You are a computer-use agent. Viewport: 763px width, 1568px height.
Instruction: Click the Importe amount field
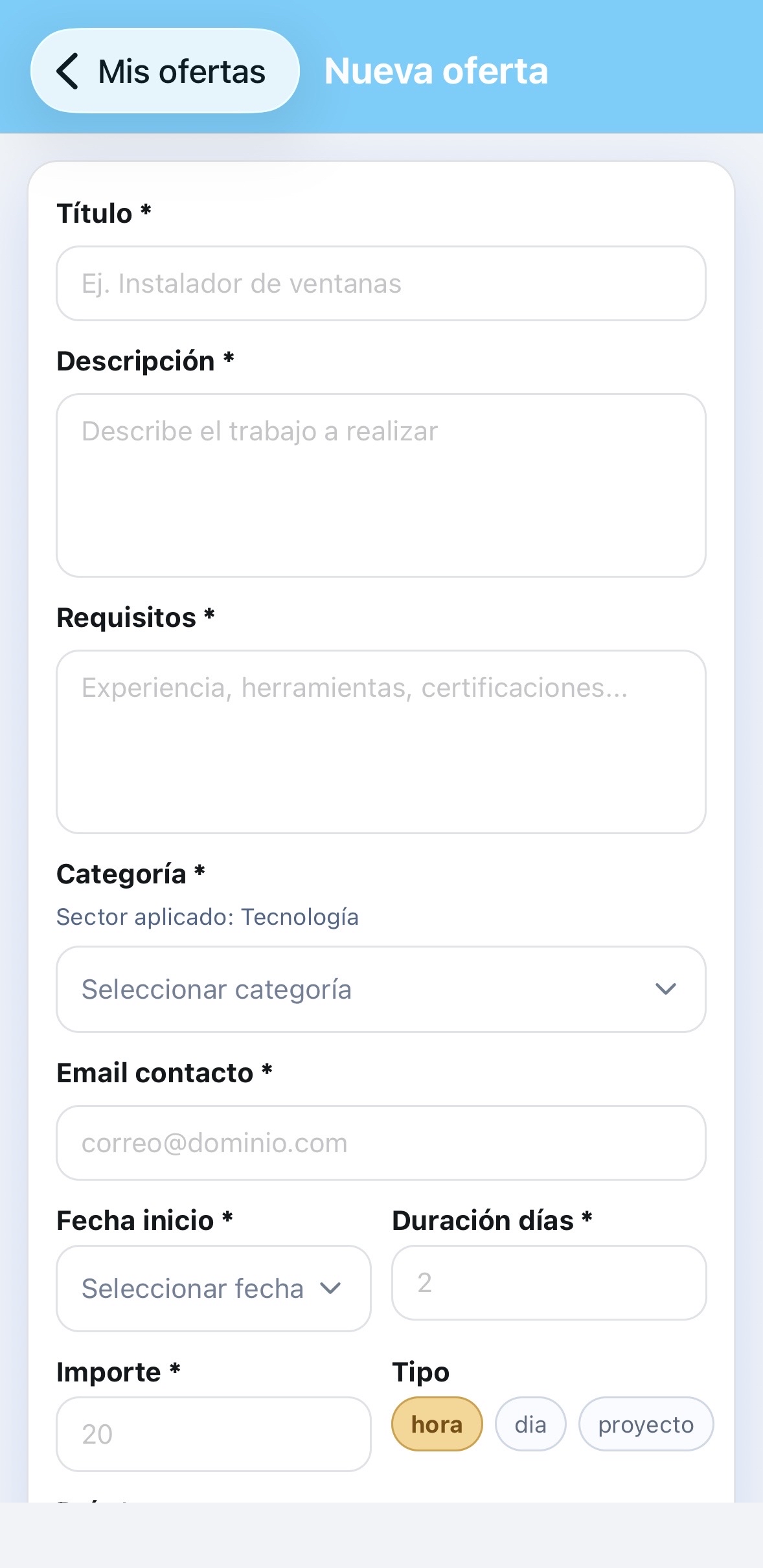coord(213,1434)
